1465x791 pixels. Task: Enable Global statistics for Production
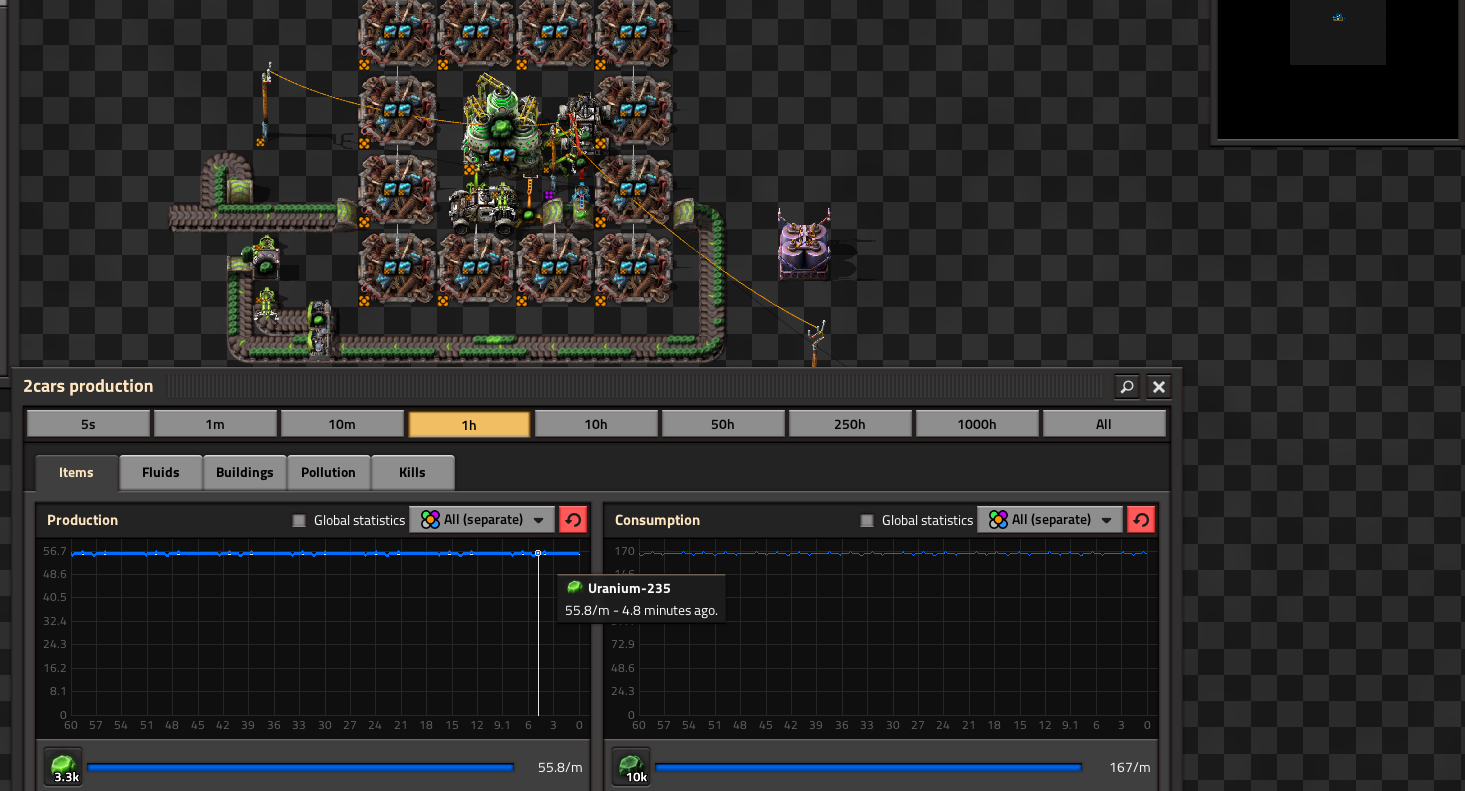299,520
